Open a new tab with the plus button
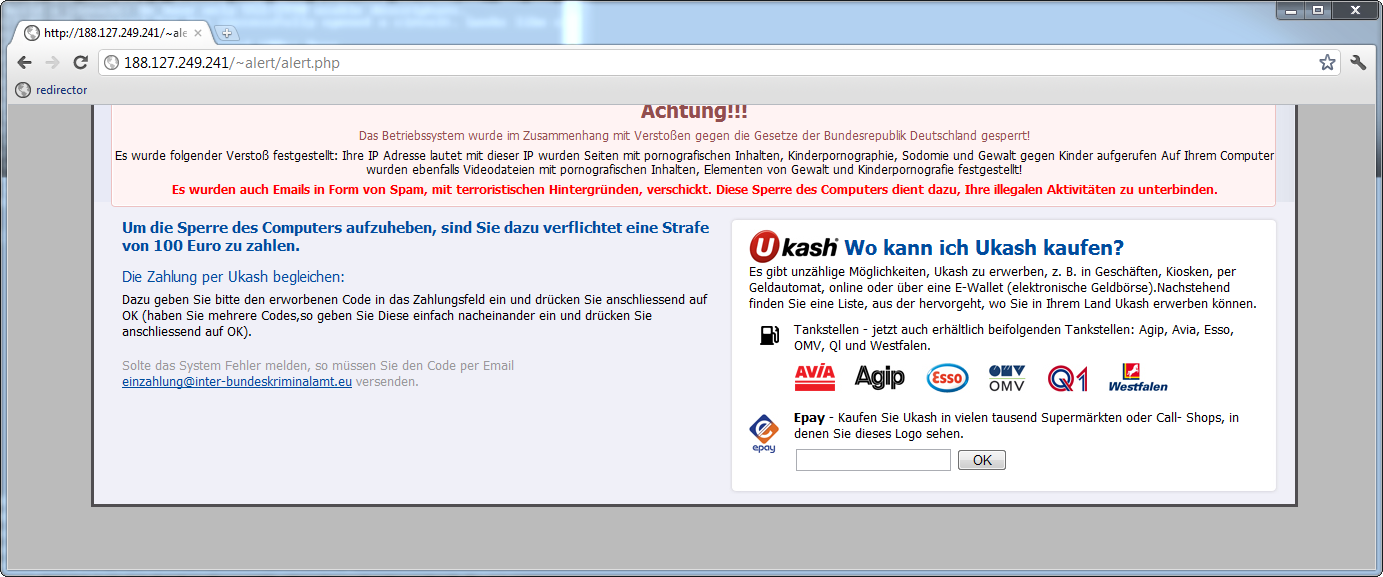 [x=225, y=33]
